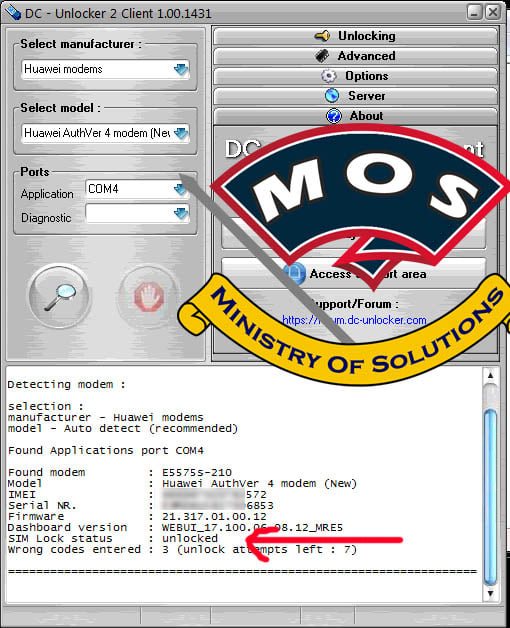Switch to the Server tab
This screenshot has height=628, width=510.
[x=355, y=96]
